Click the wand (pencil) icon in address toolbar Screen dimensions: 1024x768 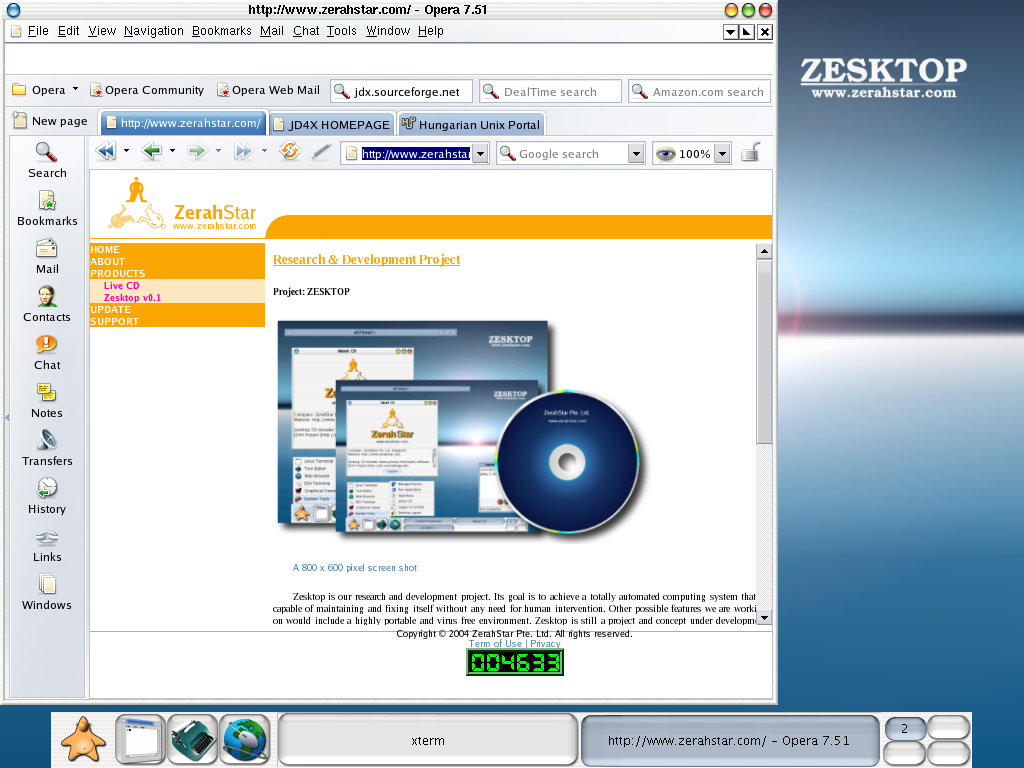(x=321, y=152)
